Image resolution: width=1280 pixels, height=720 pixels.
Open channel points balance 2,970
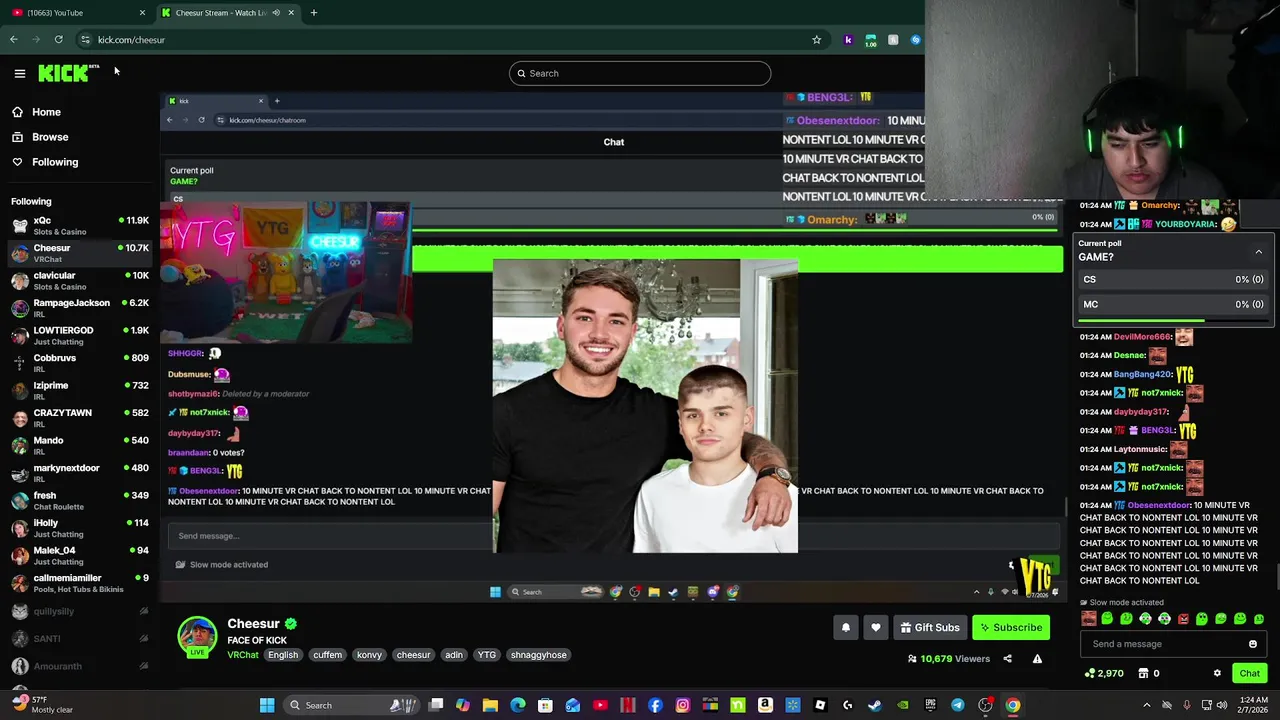tap(1104, 673)
